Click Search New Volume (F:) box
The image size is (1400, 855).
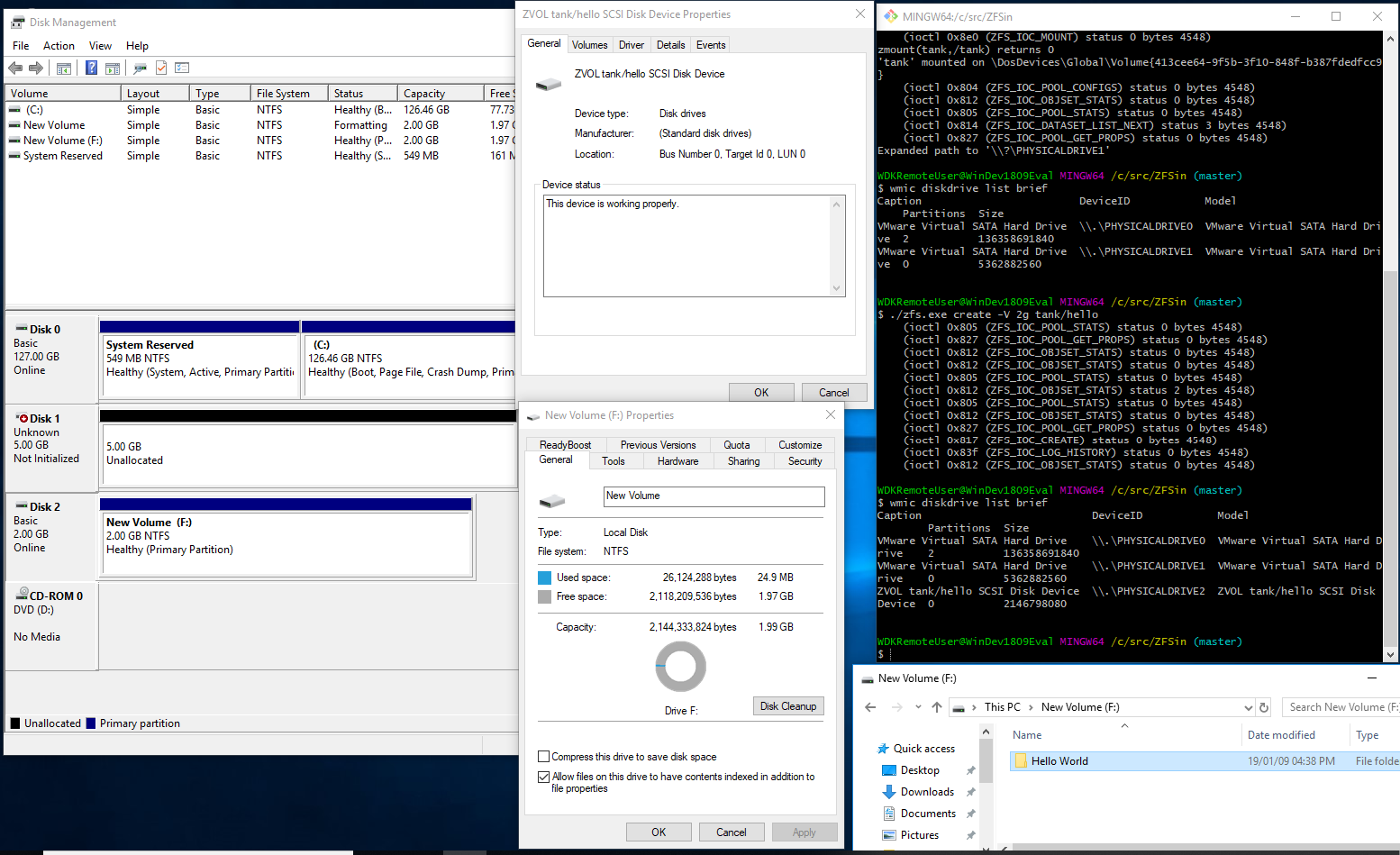pyautogui.click(x=1342, y=707)
